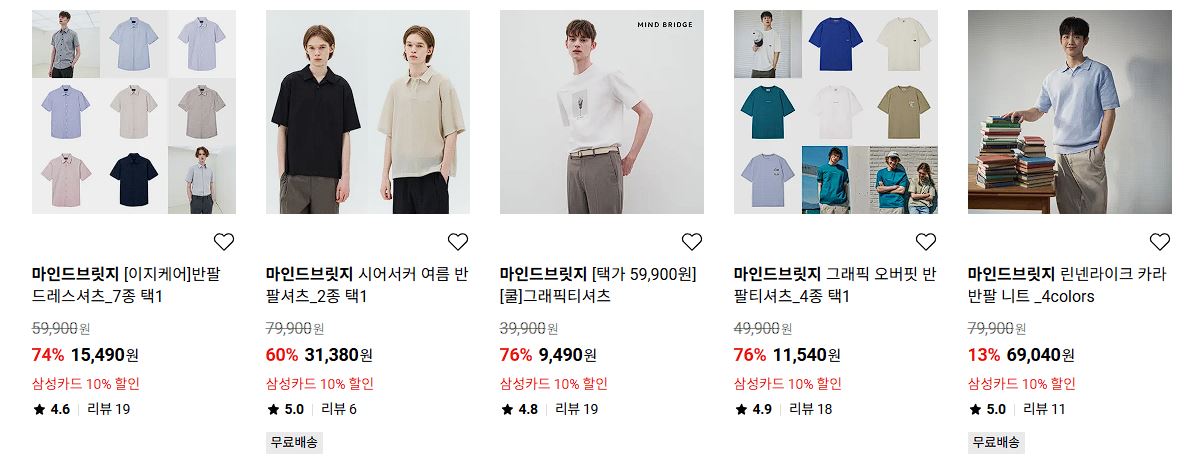Open the dress shirts collage product image
This screenshot has height=460, width=1187.
(134, 112)
